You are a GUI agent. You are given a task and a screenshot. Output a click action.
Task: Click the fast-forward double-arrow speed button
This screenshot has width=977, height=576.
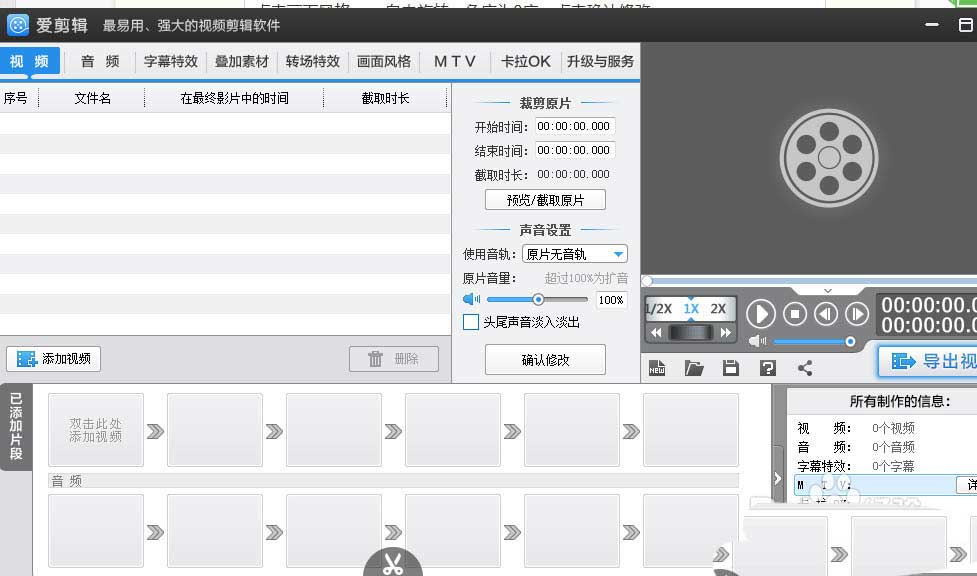725,332
